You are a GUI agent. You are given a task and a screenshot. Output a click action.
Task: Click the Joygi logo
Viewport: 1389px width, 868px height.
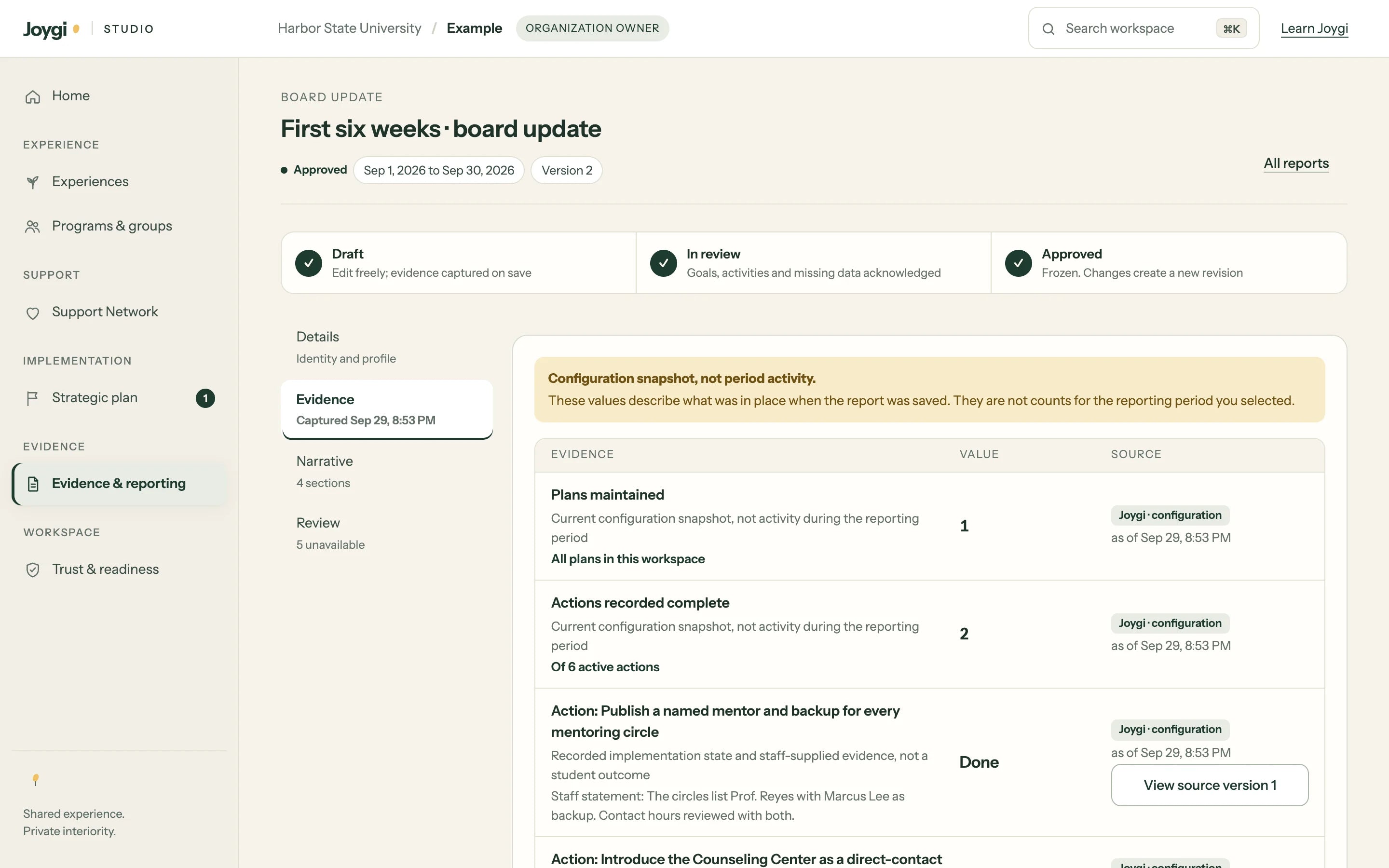coord(51,29)
